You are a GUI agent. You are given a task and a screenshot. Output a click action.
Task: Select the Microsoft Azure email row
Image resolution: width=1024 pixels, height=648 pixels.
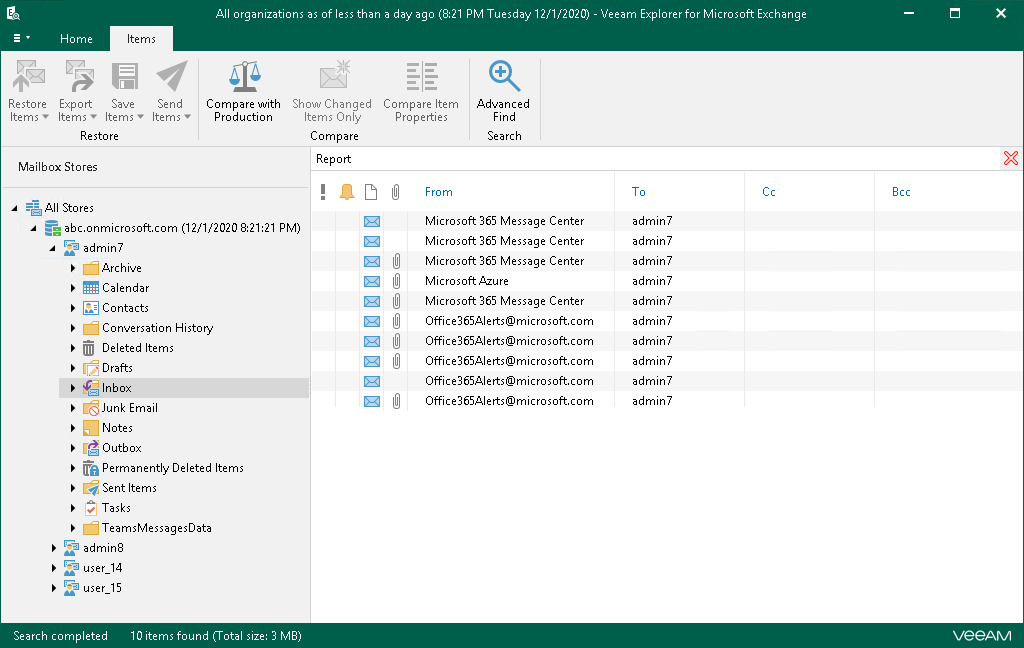pos(467,281)
